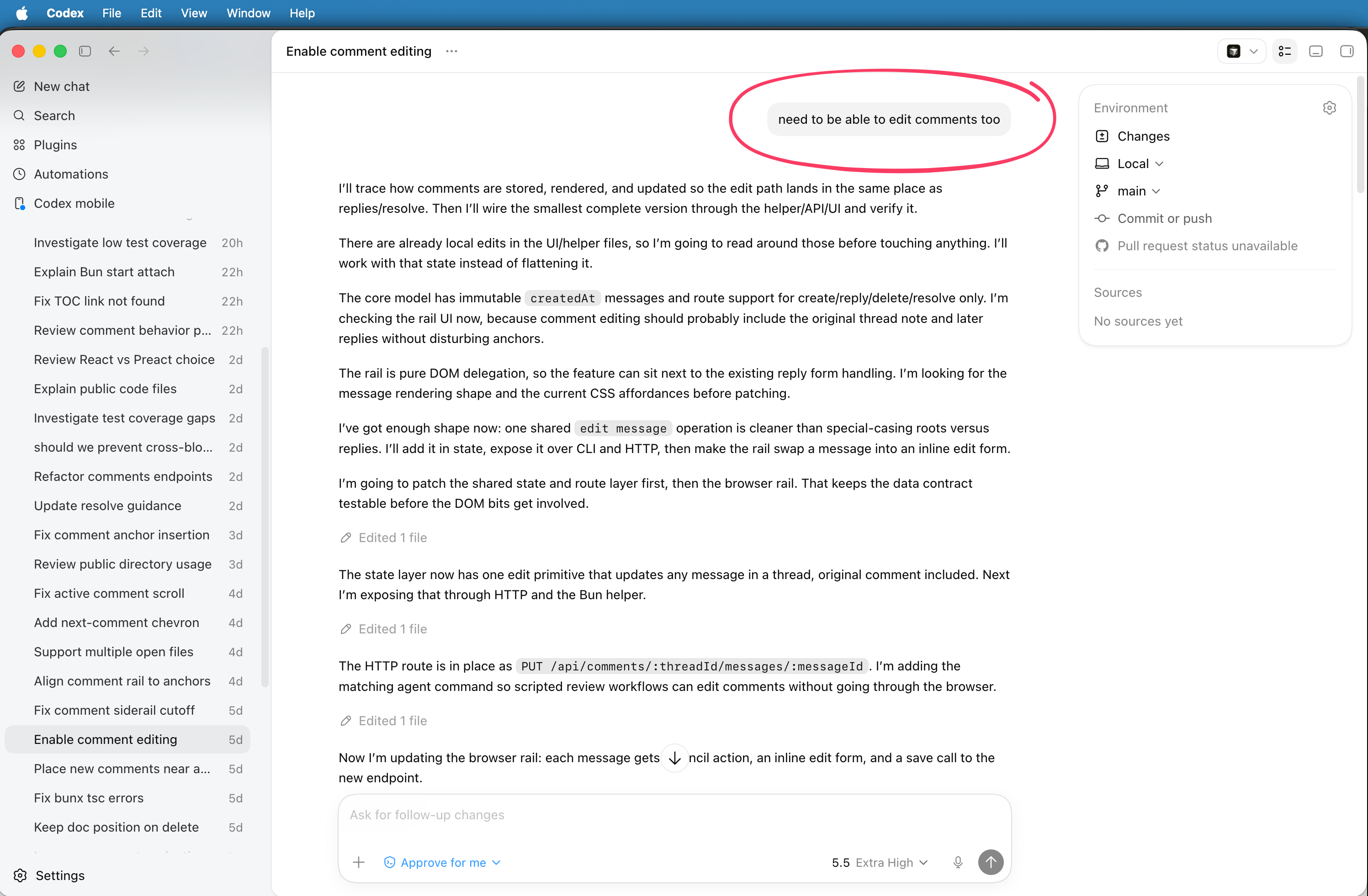
Task: Click the Plugins grid icon
Action: click(x=20, y=145)
